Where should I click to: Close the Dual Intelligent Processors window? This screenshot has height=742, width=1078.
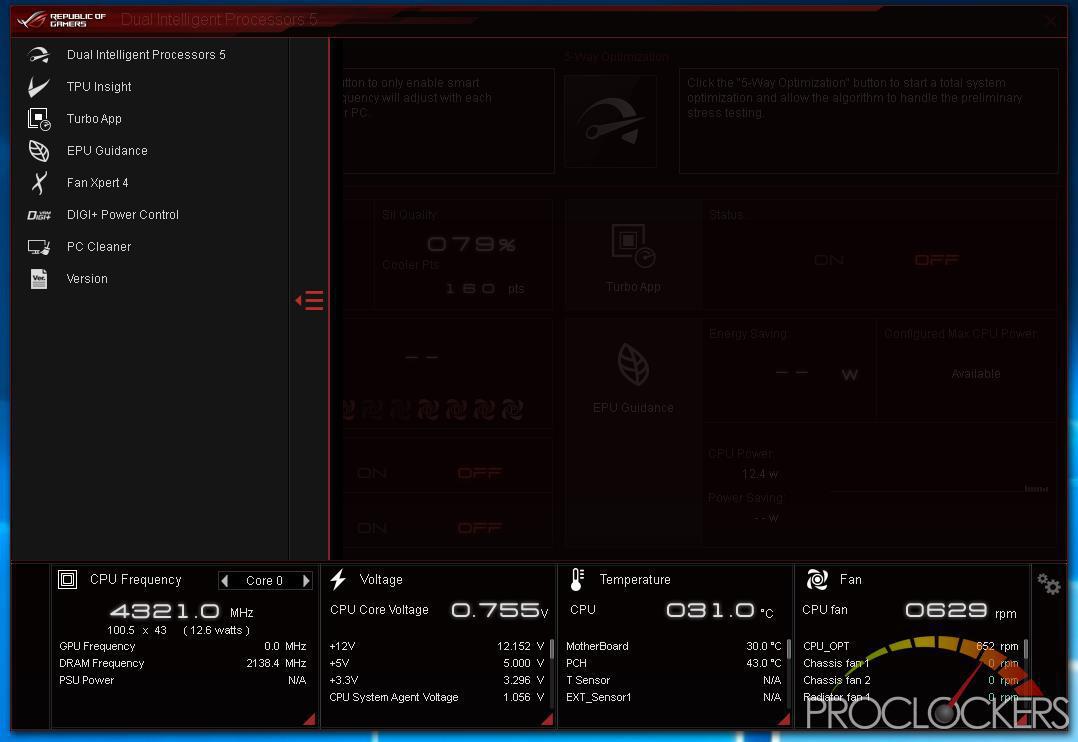pos(1050,21)
